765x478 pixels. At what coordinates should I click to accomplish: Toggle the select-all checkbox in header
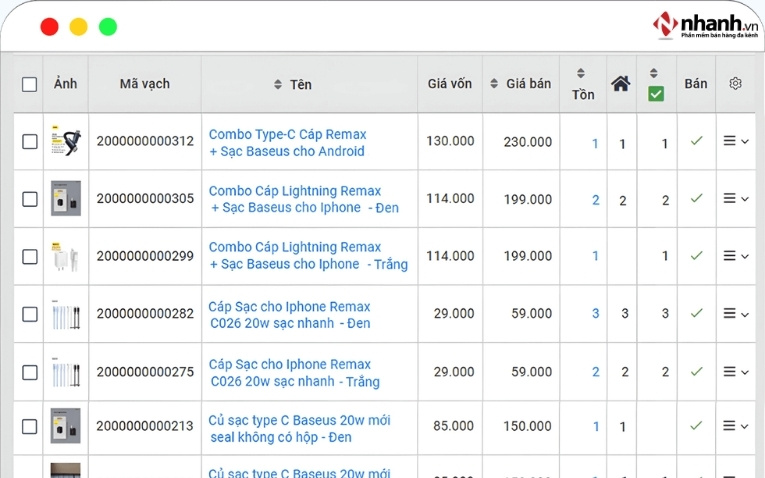pos(30,85)
